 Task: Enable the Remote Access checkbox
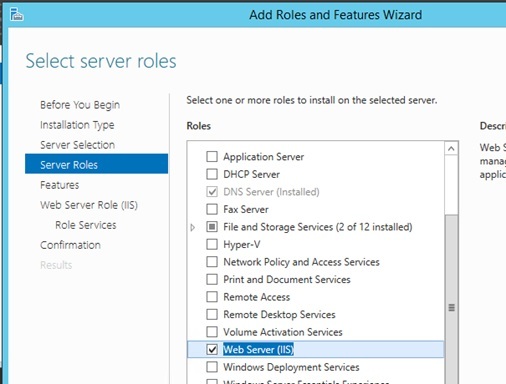(x=212, y=297)
